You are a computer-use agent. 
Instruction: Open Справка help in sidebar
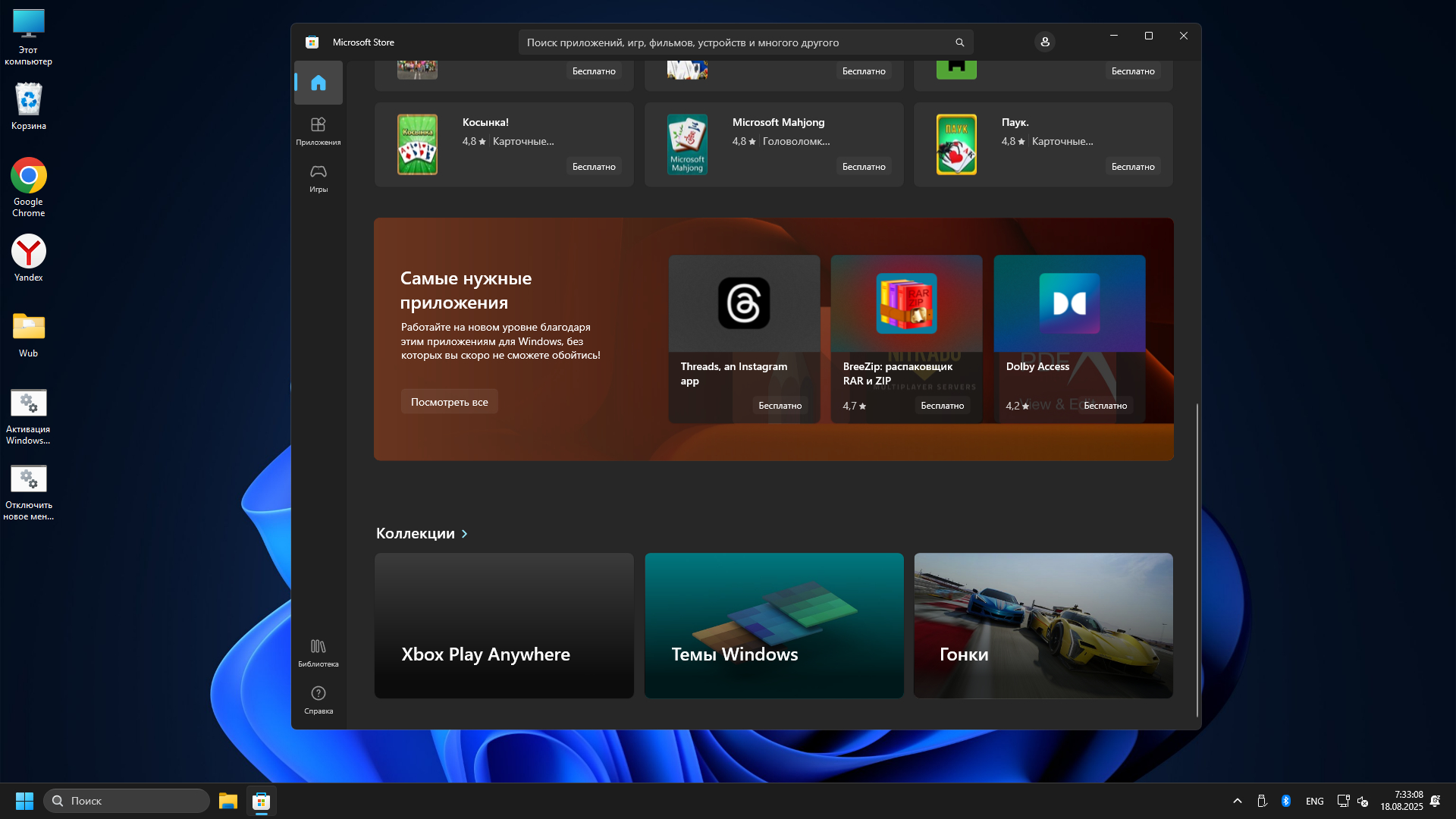click(x=318, y=699)
